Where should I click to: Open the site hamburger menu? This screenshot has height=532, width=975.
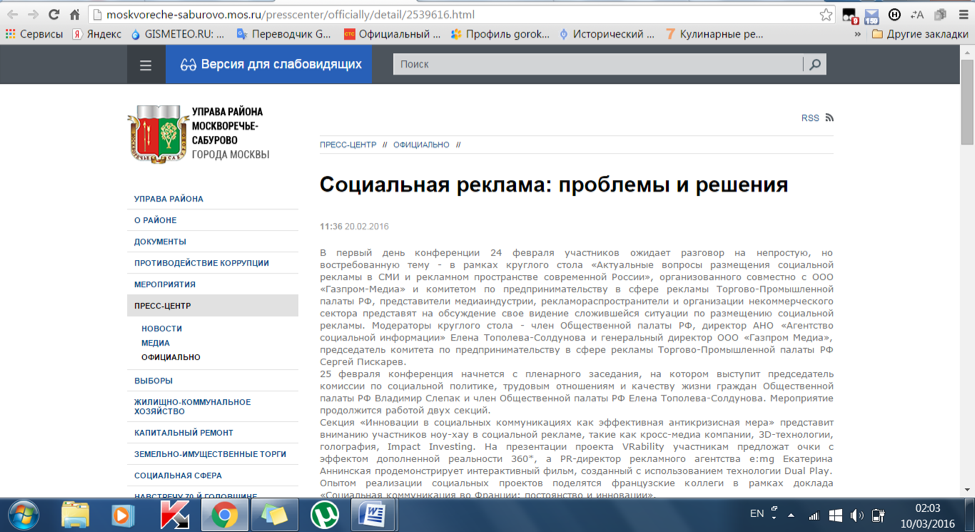(146, 65)
